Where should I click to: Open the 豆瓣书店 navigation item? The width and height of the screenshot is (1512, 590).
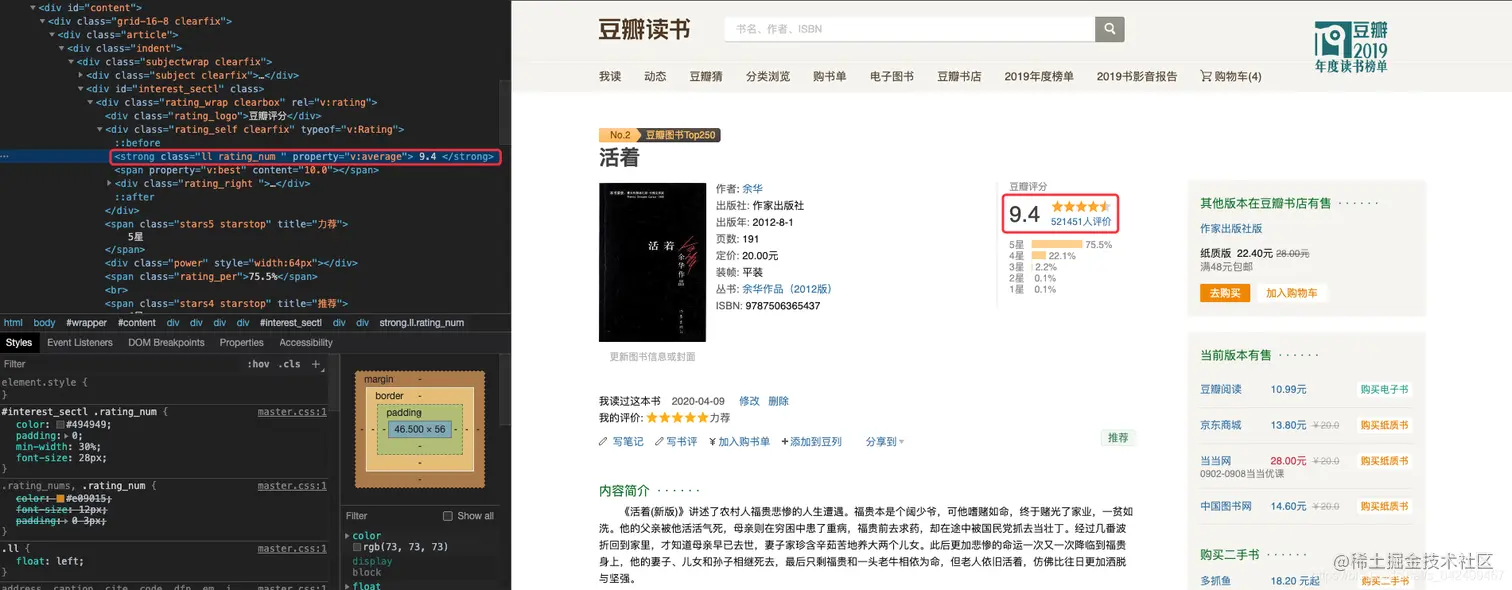(x=959, y=76)
